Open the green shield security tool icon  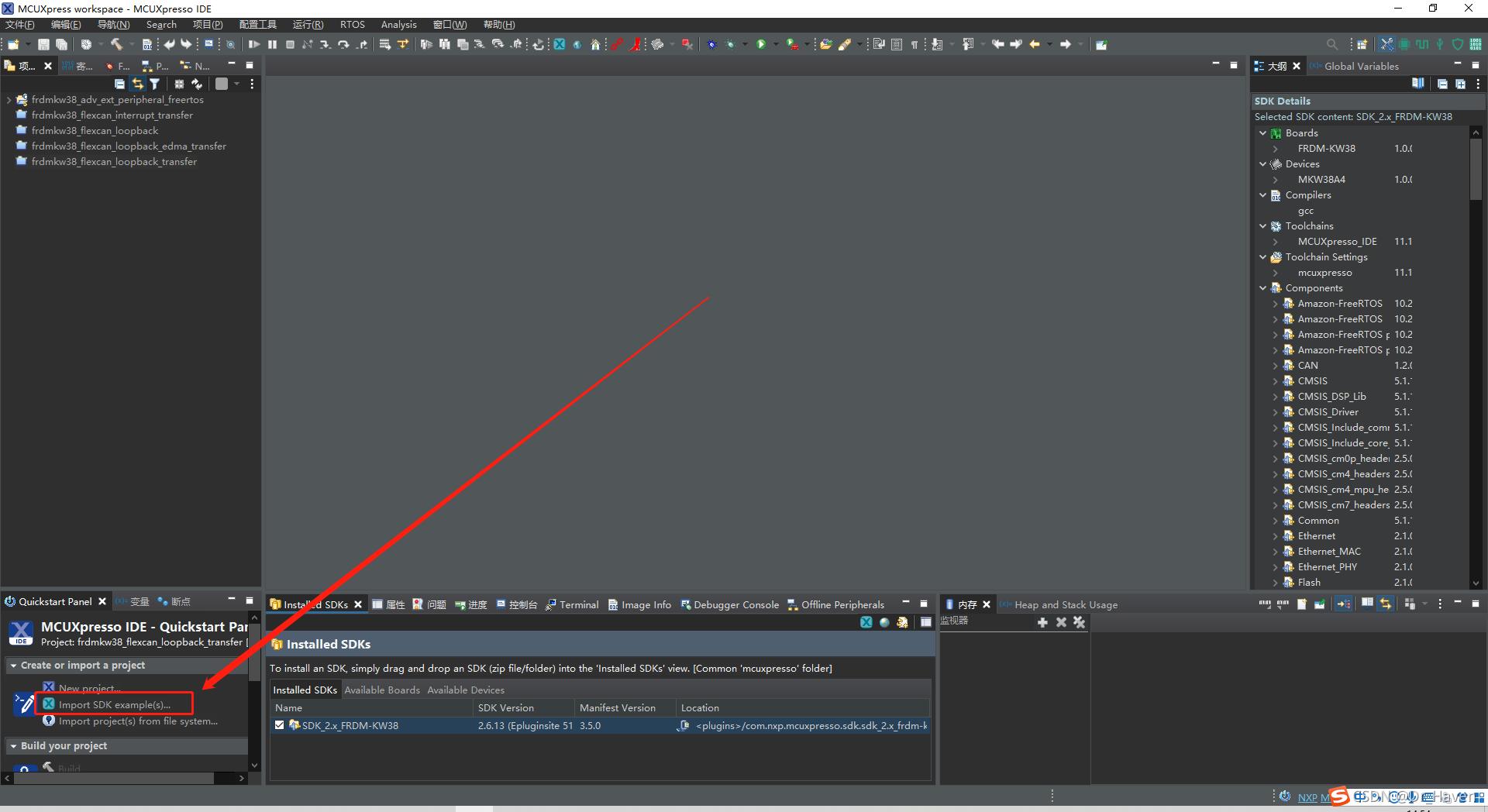(1457, 44)
